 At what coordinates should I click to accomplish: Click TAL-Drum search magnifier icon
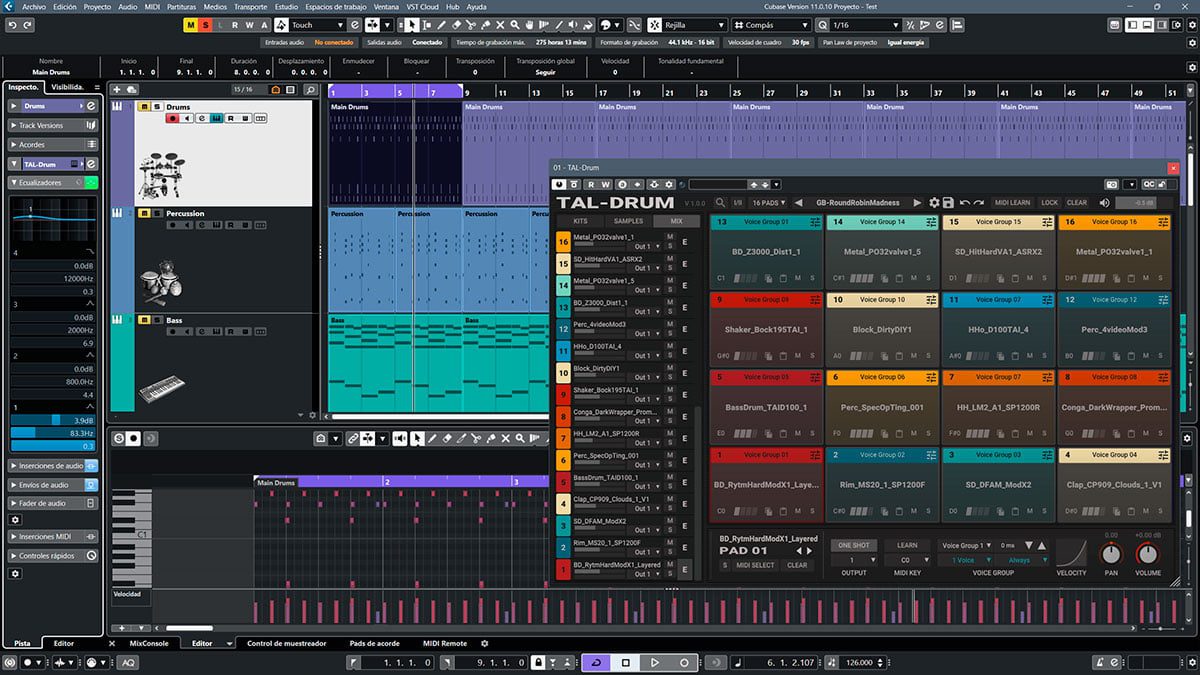719,203
